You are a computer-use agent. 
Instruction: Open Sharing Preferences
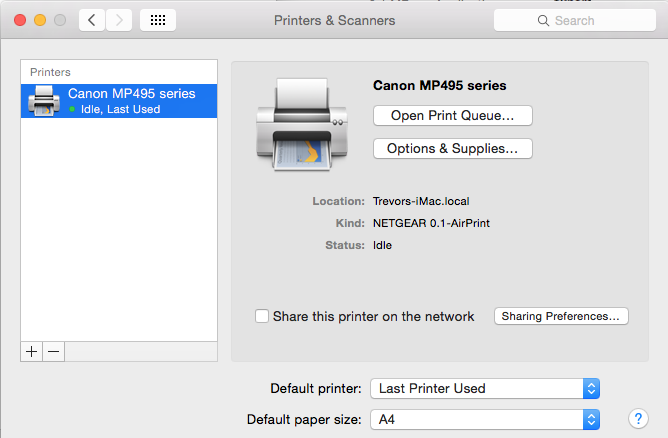[561, 316]
